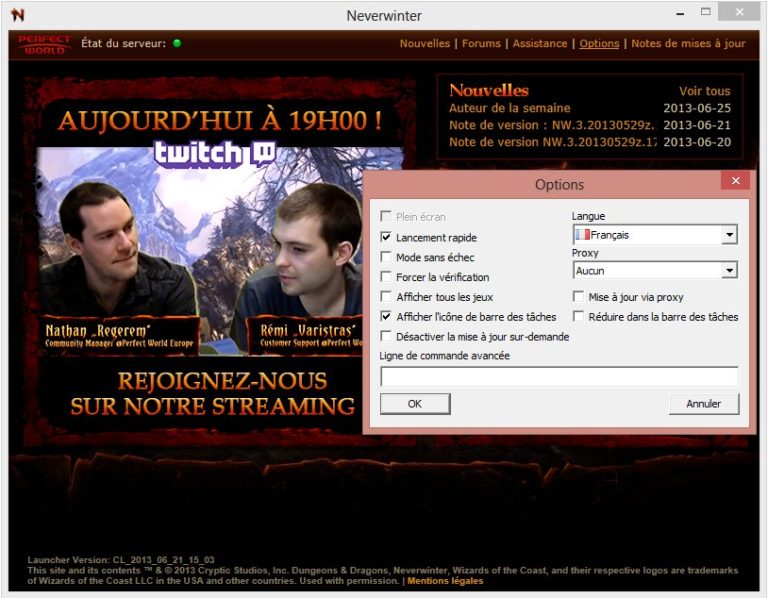The height and width of the screenshot is (598, 768).
Task: Click the Twitch logo on banner
Action: tap(215, 154)
